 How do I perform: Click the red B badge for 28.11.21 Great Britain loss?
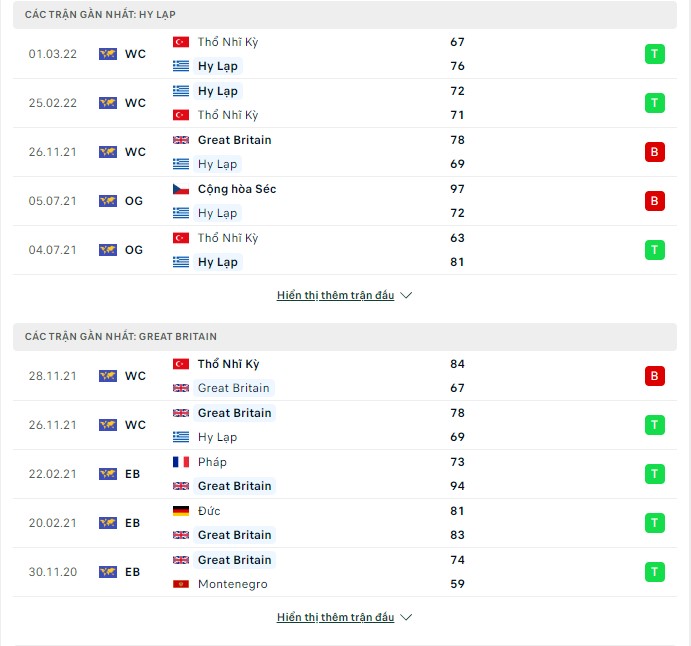coord(654,376)
